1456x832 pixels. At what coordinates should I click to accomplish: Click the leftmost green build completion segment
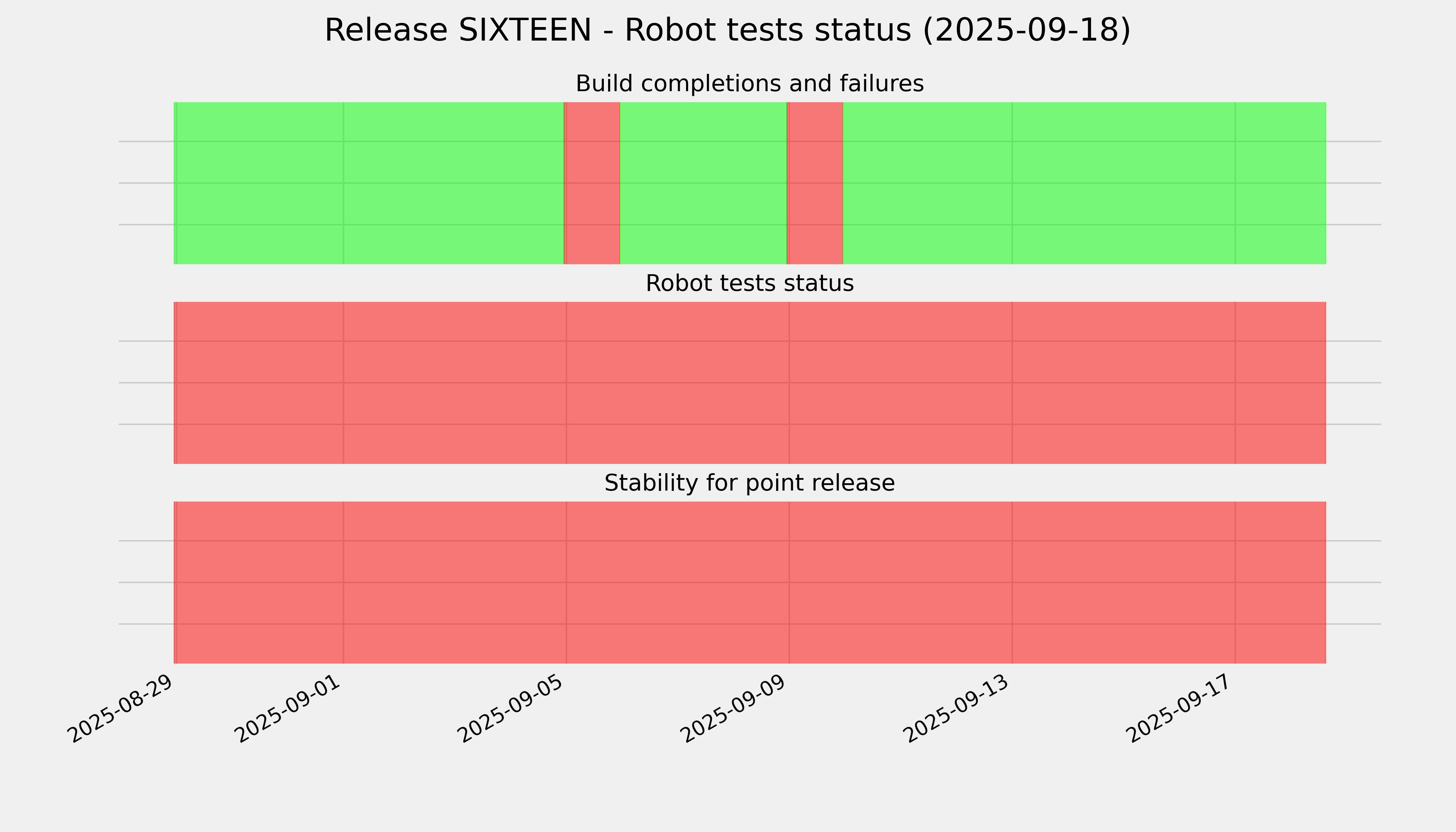click(369, 183)
